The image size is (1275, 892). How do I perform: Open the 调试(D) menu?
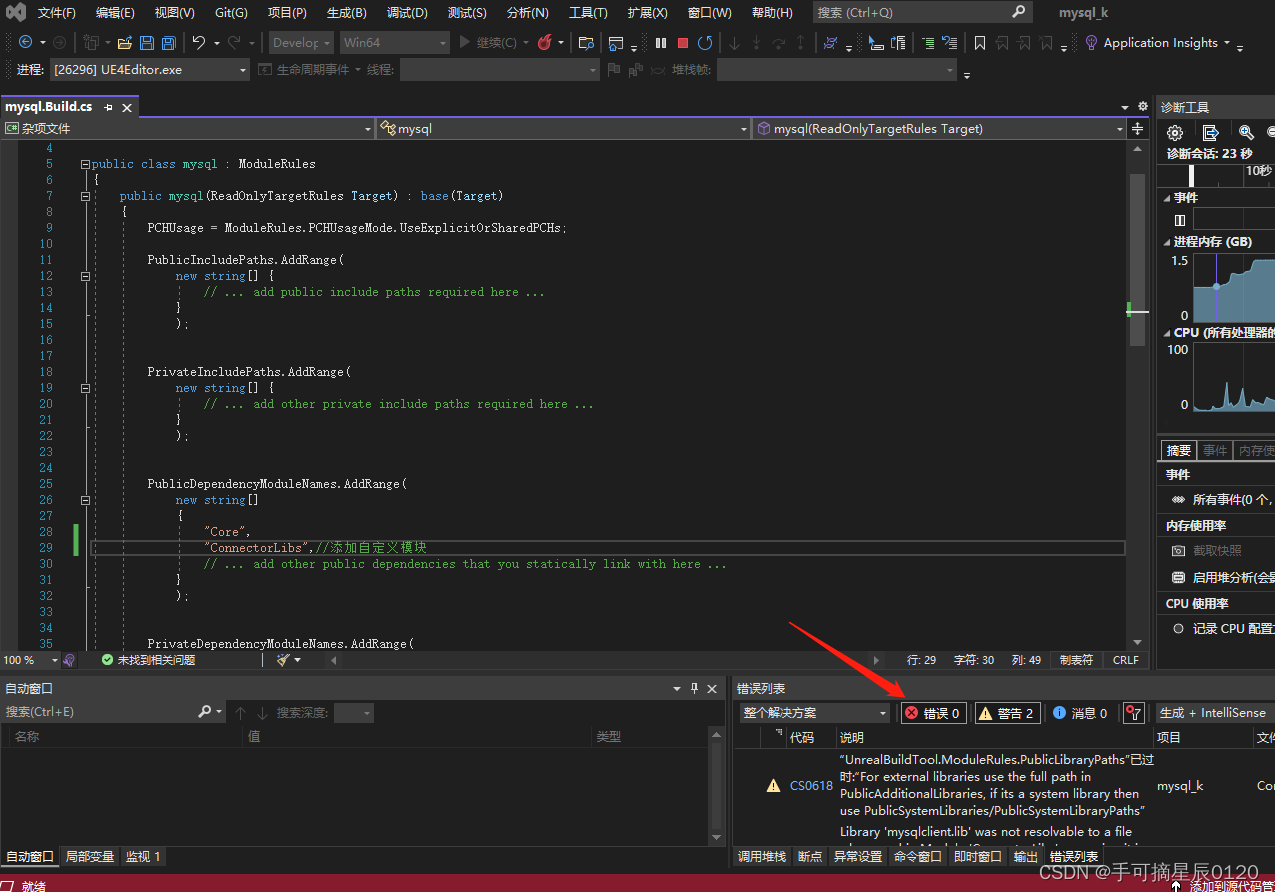point(406,12)
